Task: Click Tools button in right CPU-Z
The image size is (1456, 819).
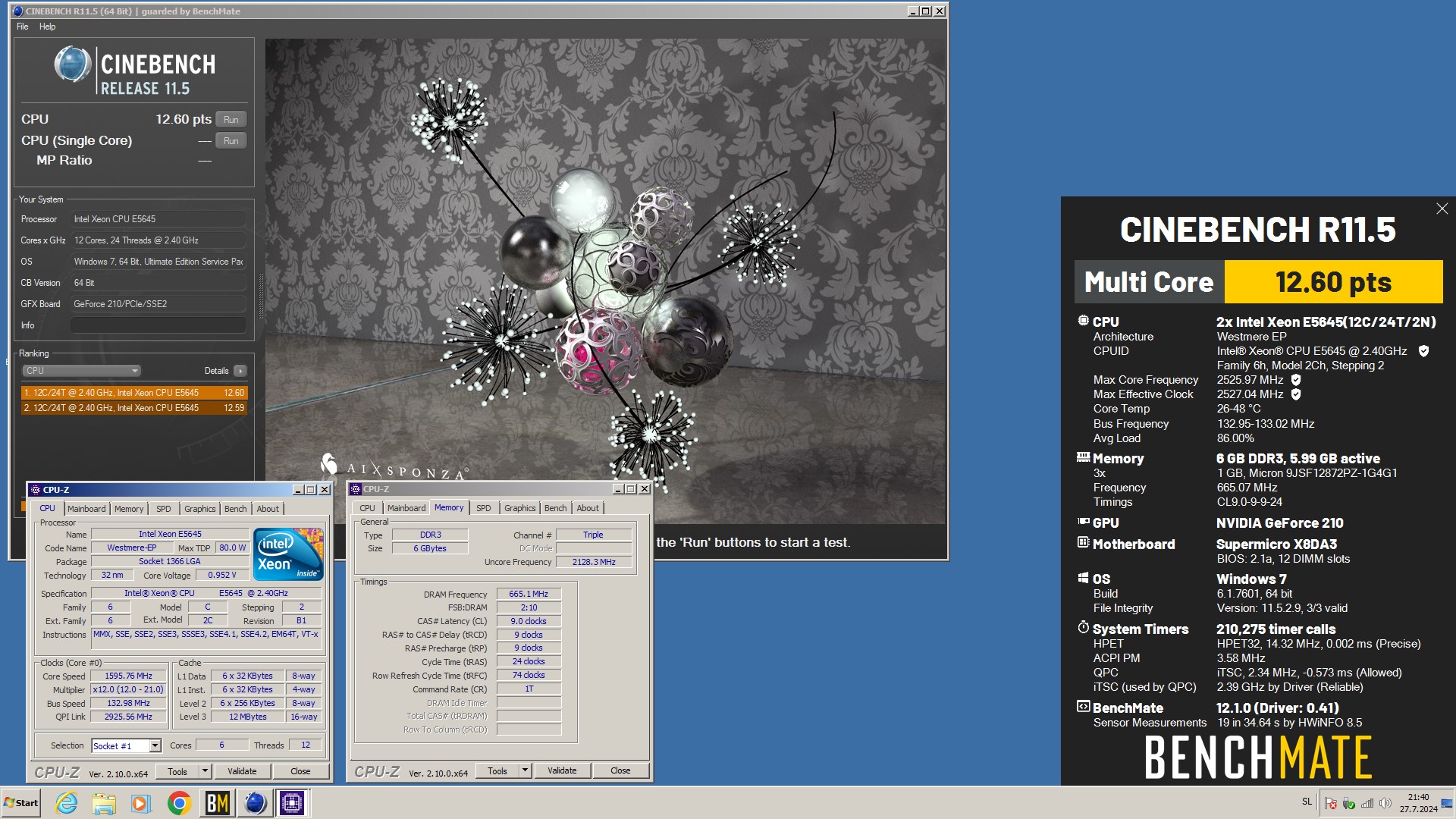Action: (497, 770)
